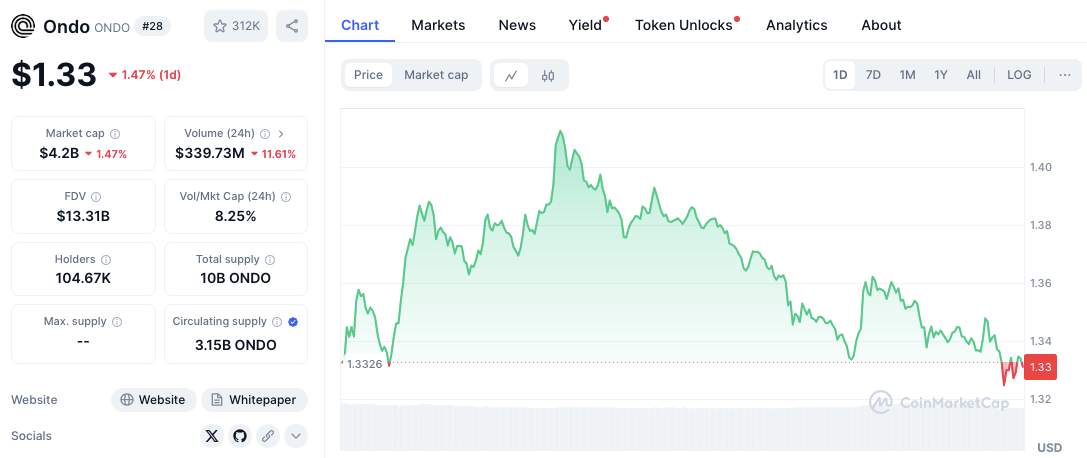This screenshot has width=1087, height=458.
Task: Open the Token Unlocks tab
Action: pyautogui.click(x=684, y=26)
